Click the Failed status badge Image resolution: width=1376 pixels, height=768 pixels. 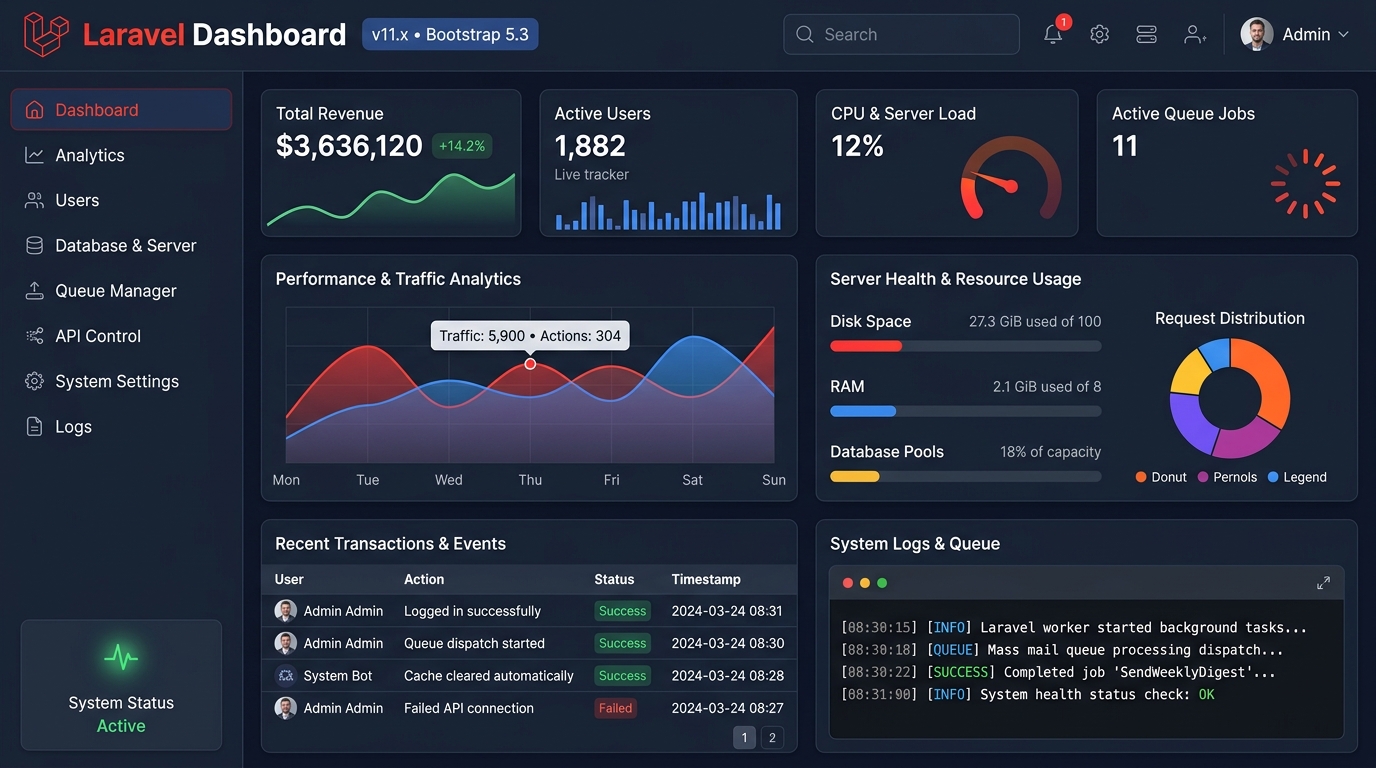click(615, 708)
